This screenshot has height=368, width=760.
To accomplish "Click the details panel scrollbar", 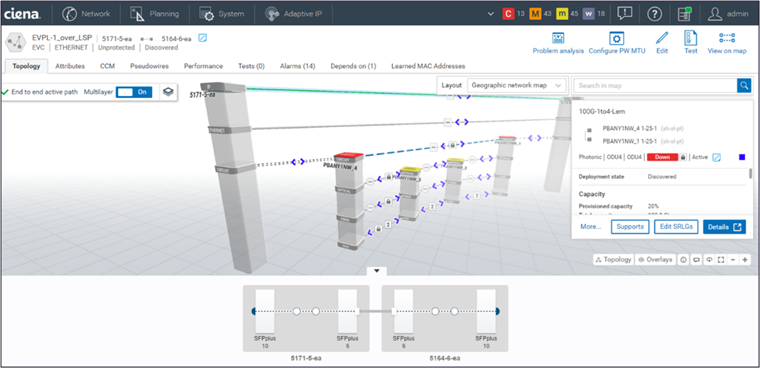I will click(x=751, y=174).
